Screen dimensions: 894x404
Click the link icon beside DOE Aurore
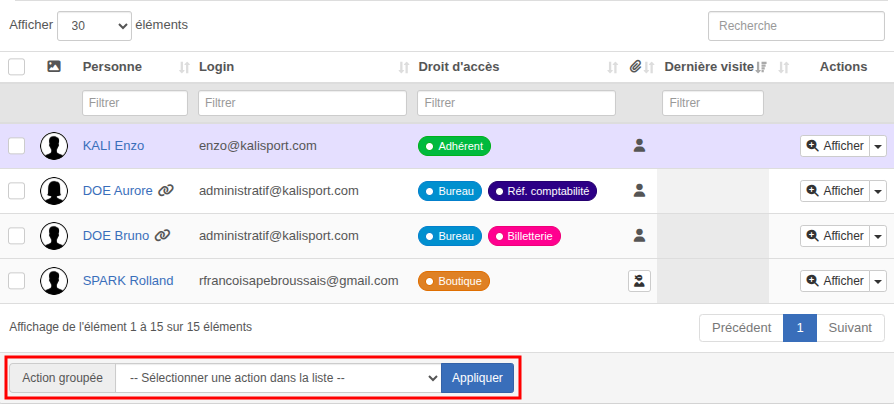pyautogui.click(x=165, y=191)
